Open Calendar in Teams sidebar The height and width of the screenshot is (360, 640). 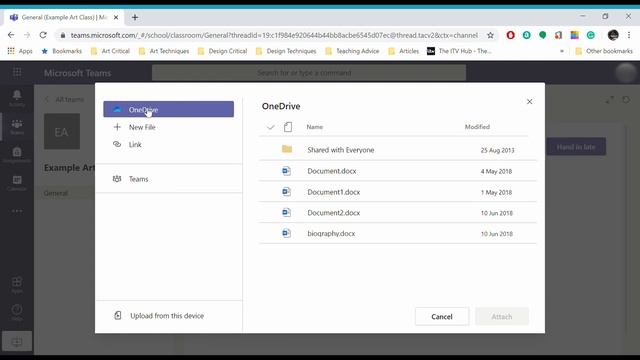(17, 183)
